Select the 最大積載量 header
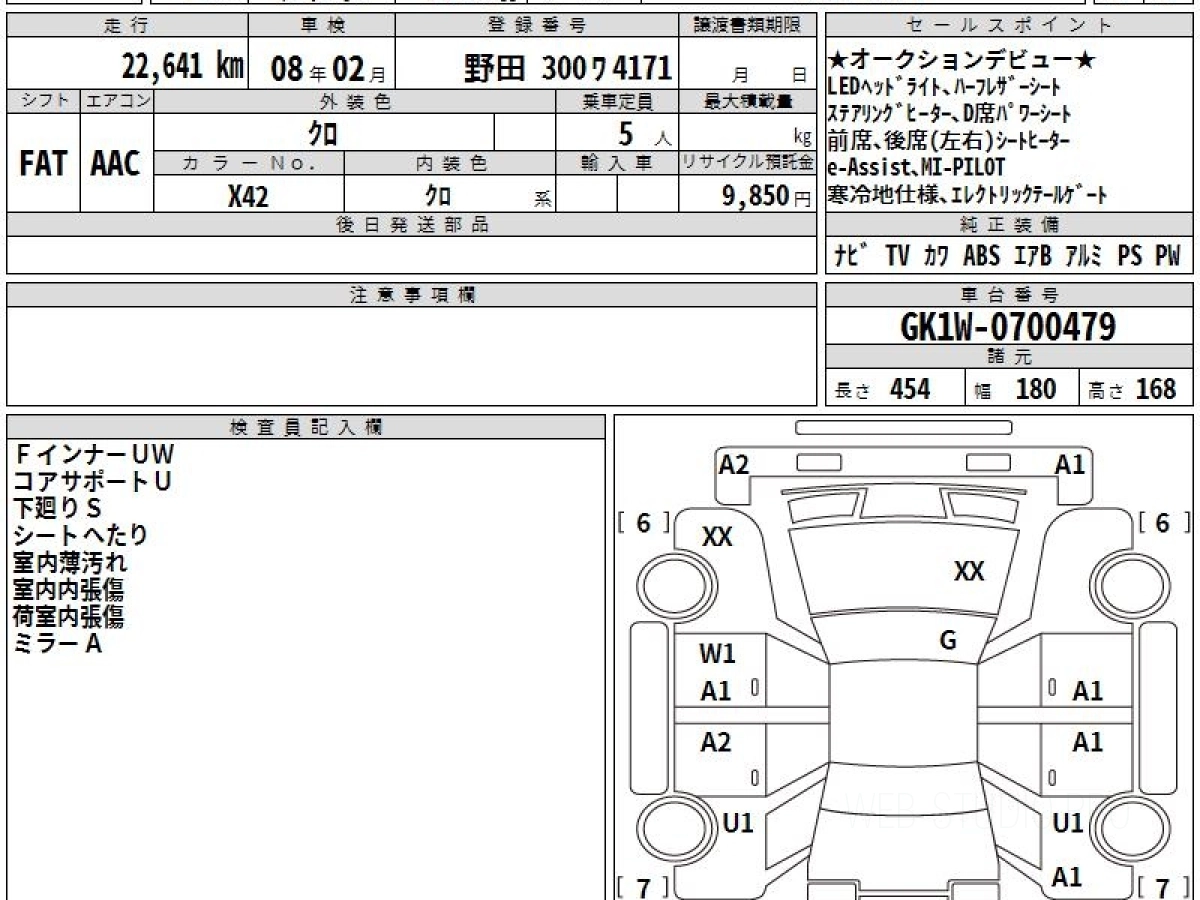 click(x=748, y=101)
